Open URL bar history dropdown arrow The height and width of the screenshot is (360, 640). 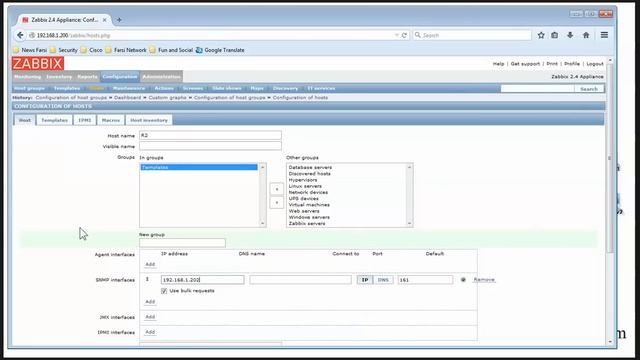pos(396,36)
